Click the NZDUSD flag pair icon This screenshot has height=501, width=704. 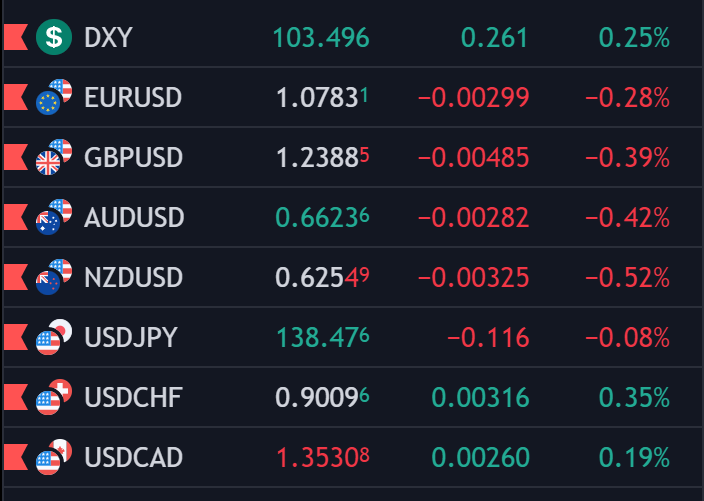(54, 277)
